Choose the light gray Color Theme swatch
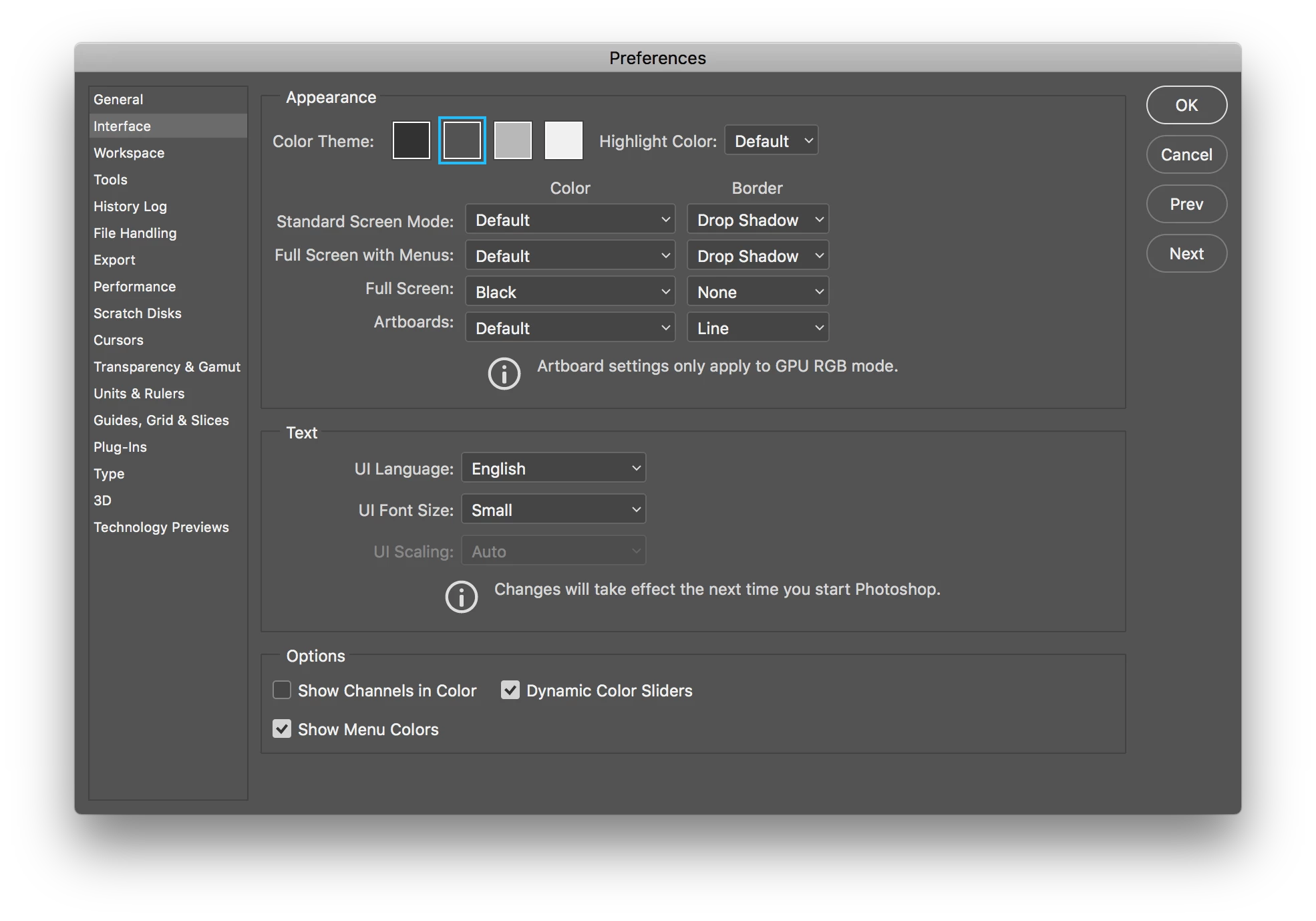This screenshot has width=1316, height=921. point(512,140)
